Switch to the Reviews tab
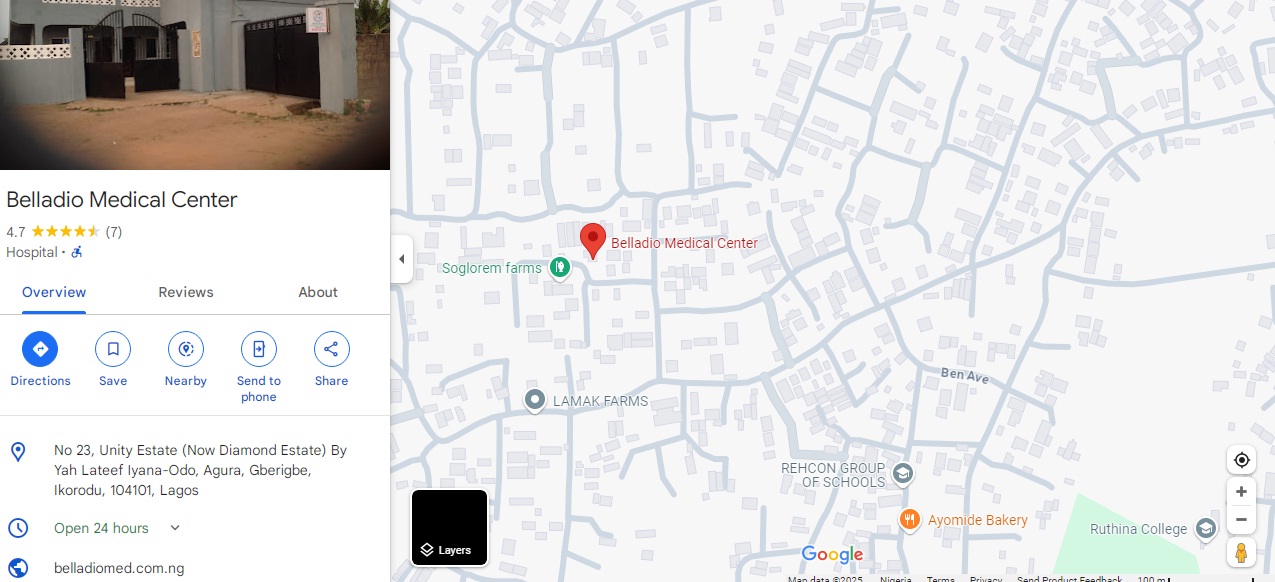Screen dimensions: 1275x582 [x=186, y=292]
